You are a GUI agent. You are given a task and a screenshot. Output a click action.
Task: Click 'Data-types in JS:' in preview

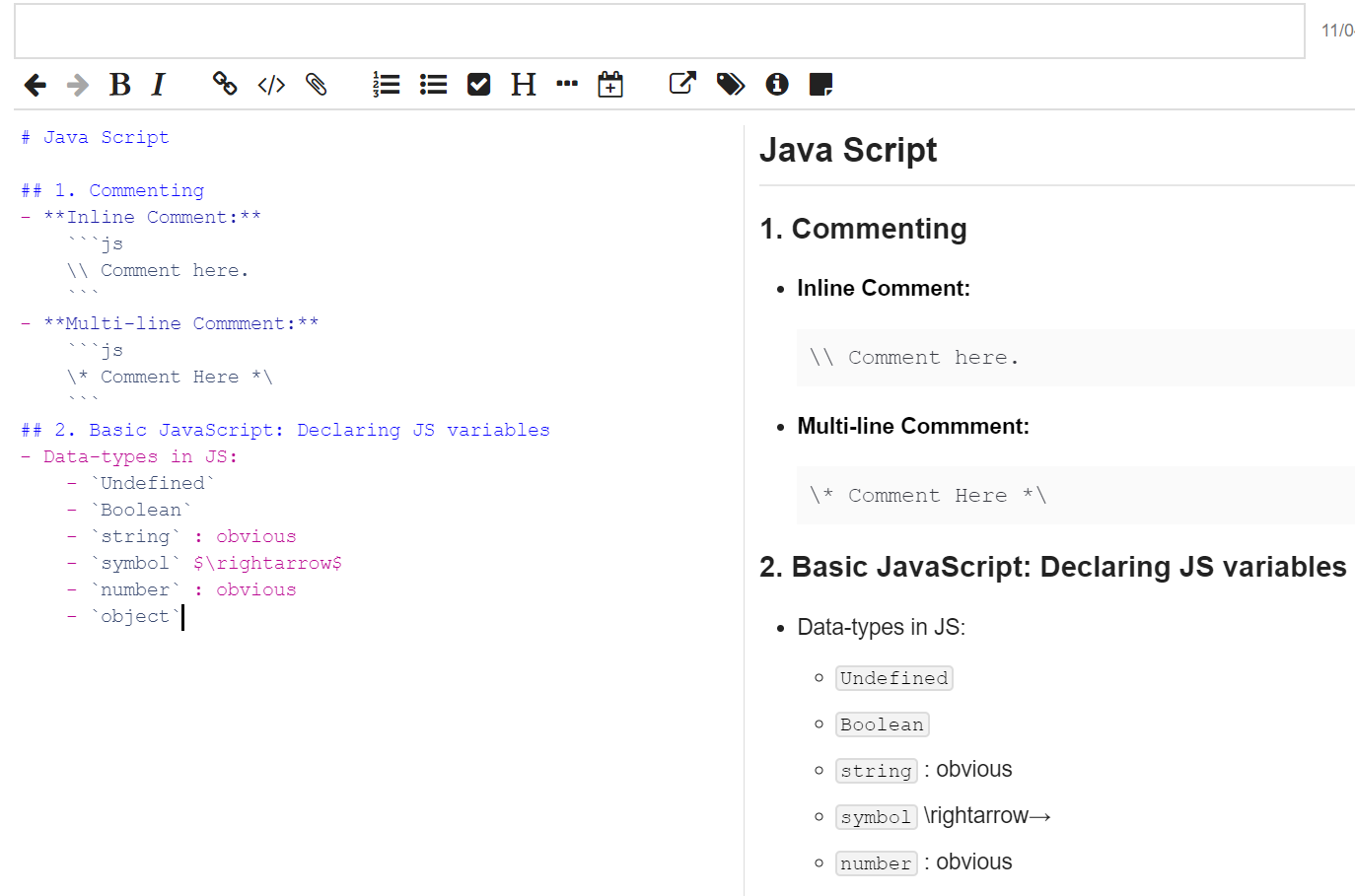[x=882, y=627]
